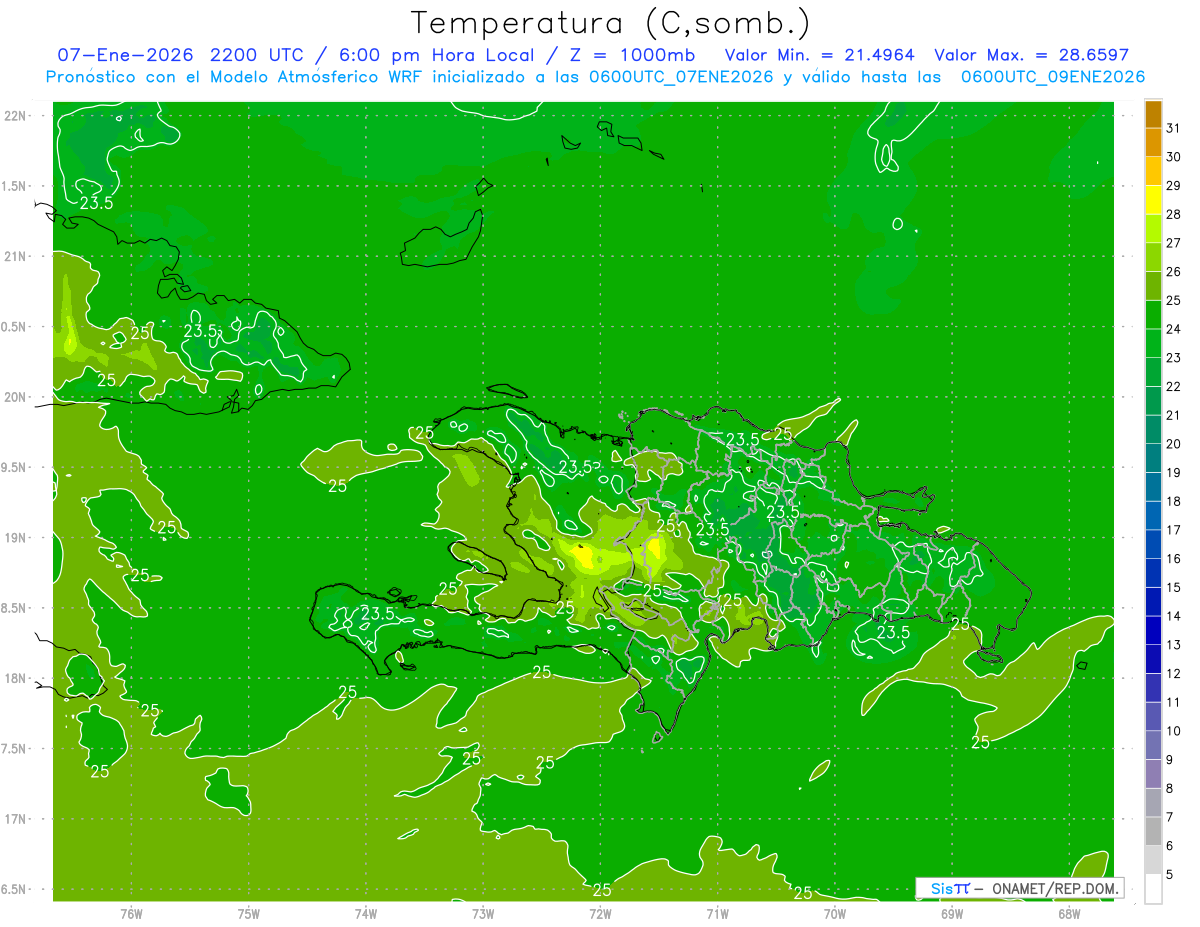Click the '72W' longitude axis label
1200x927 pixels.
[600, 913]
